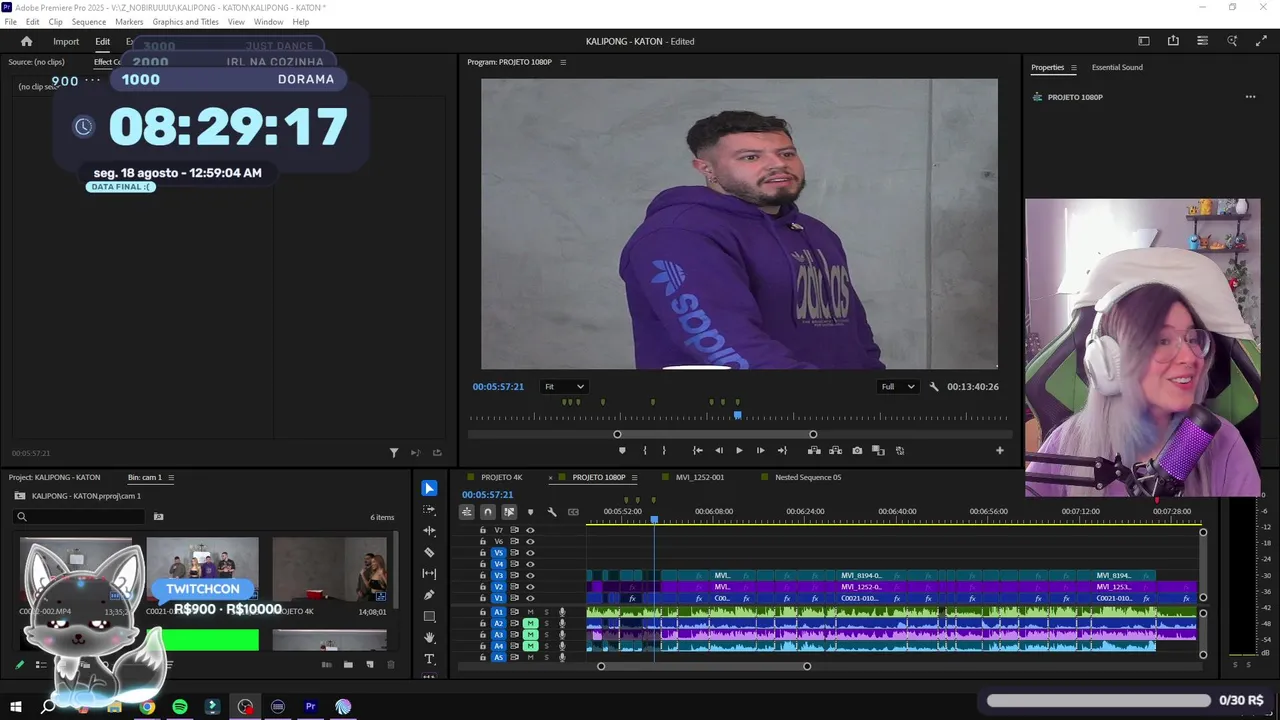Click Mark Out button in Program monitor
The image size is (1280, 720).
[664, 451]
